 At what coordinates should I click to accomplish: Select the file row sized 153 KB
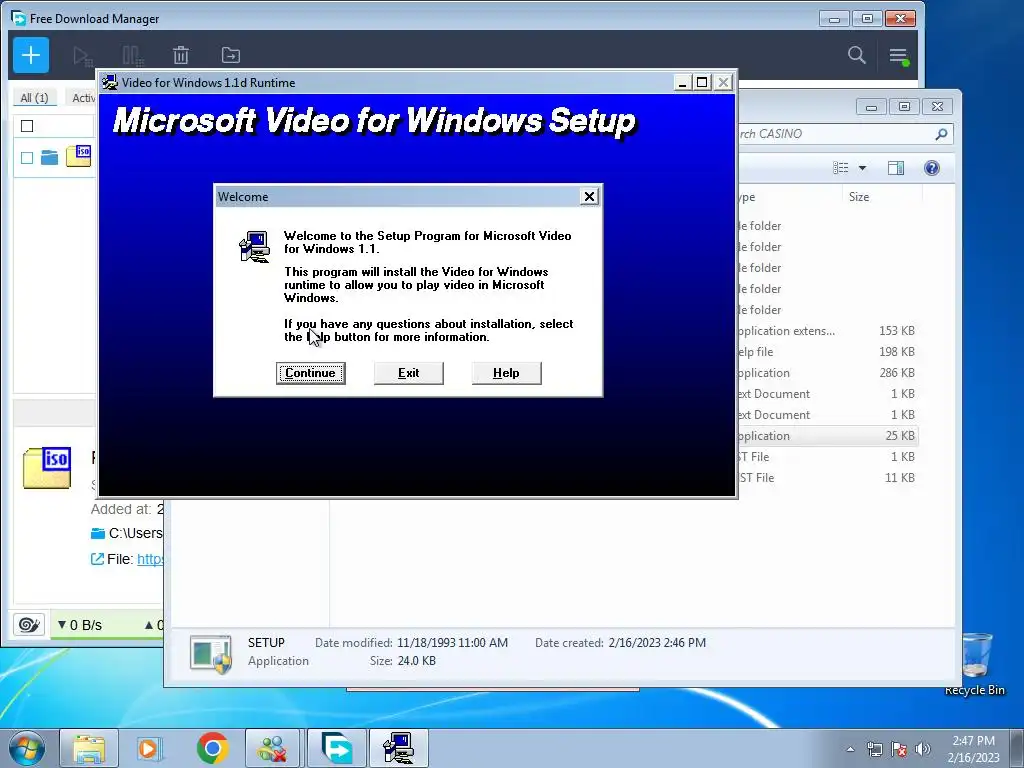pyautogui.click(x=827, y=330)
